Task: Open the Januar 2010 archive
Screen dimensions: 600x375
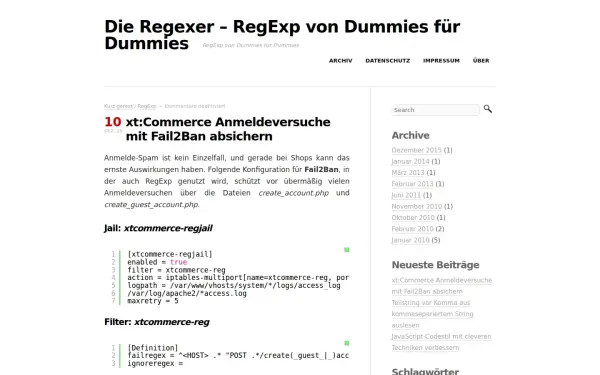Action: 410,240
